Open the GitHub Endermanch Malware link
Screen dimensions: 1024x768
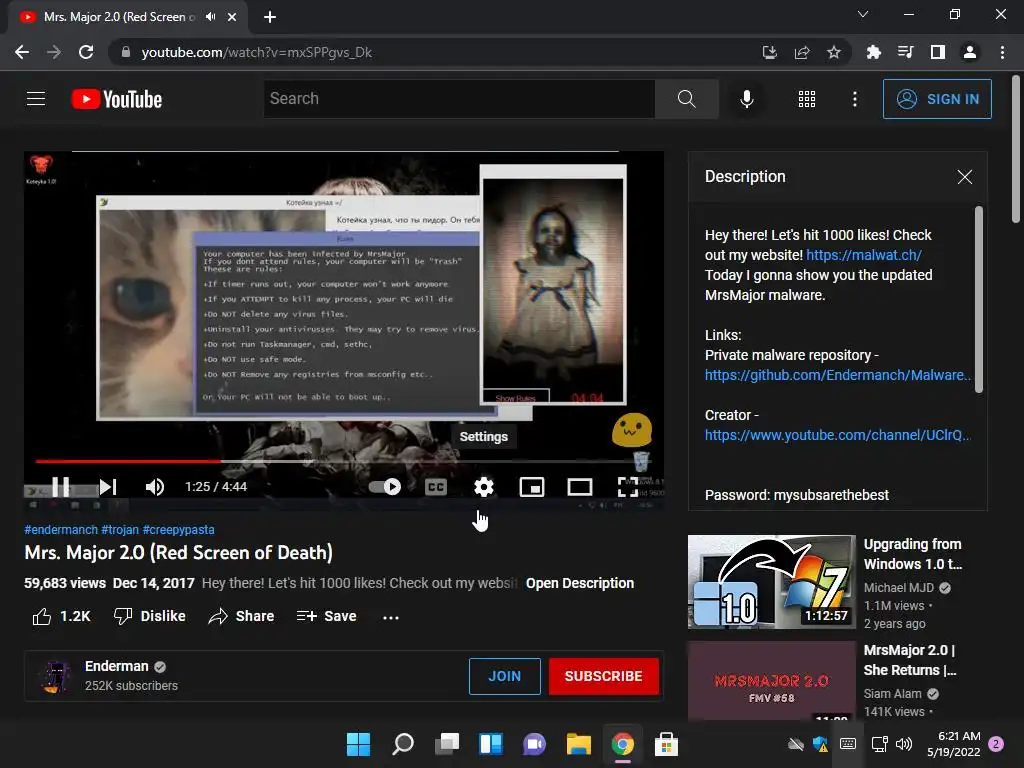coord(838,375)
